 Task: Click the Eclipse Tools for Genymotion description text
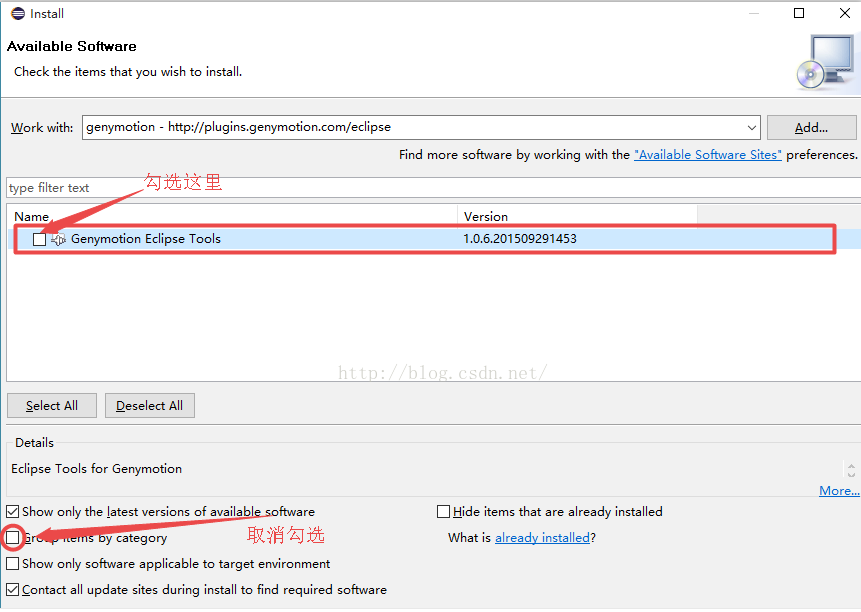pyautogui.click(x=97, y=469)
